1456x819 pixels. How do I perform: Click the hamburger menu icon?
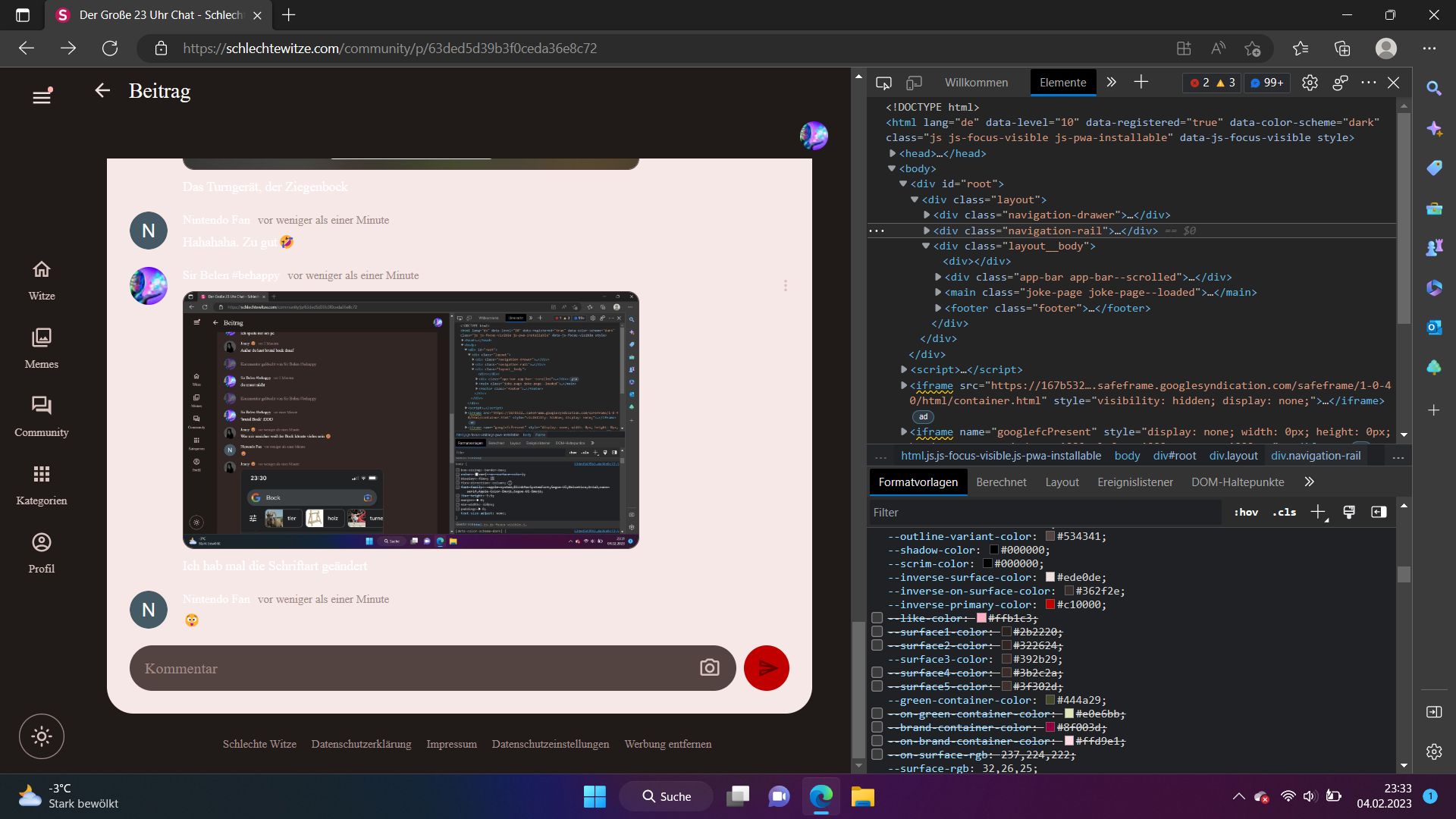click(42, 96)
